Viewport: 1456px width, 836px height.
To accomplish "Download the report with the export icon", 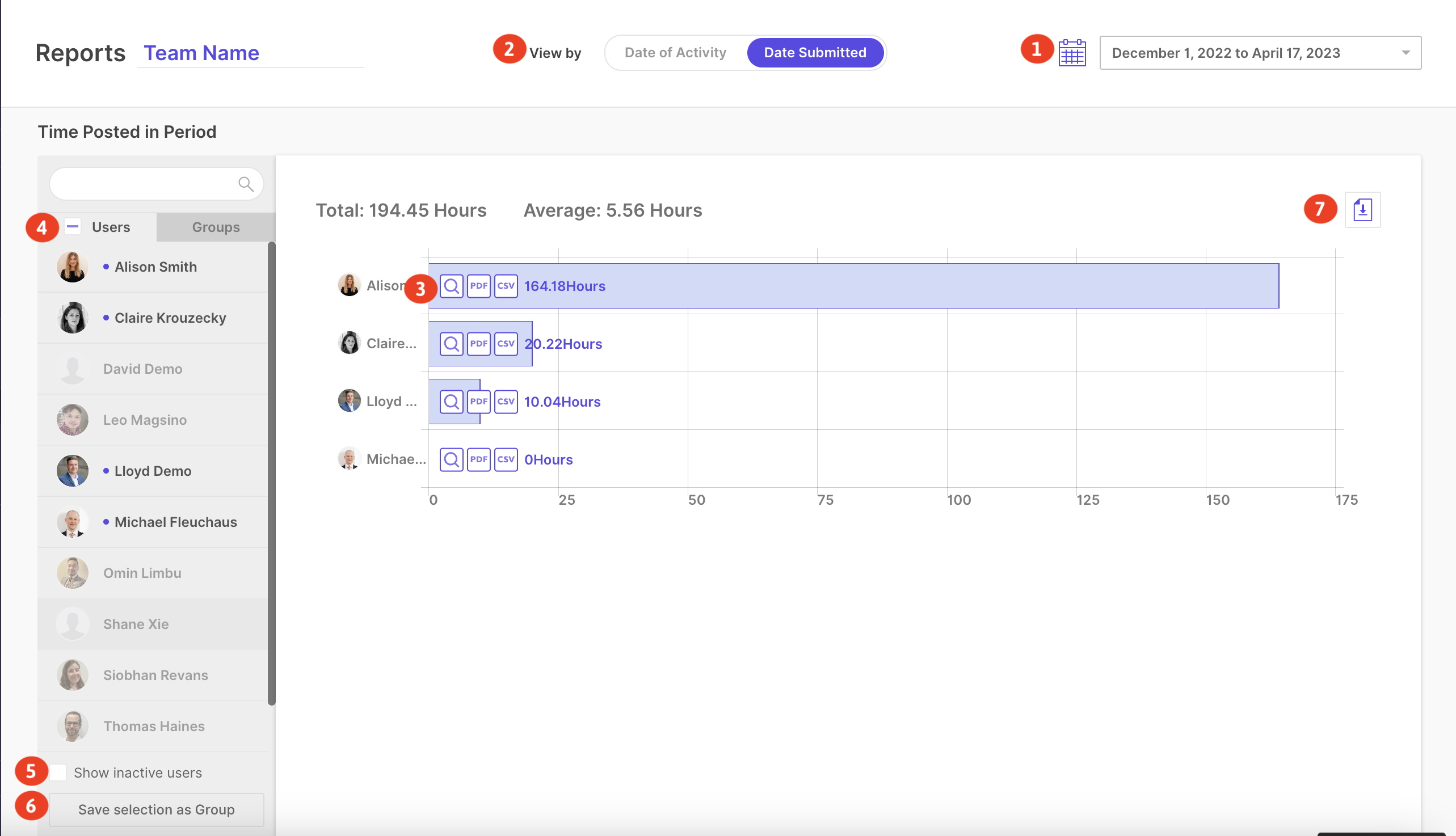I will 1362,210.
